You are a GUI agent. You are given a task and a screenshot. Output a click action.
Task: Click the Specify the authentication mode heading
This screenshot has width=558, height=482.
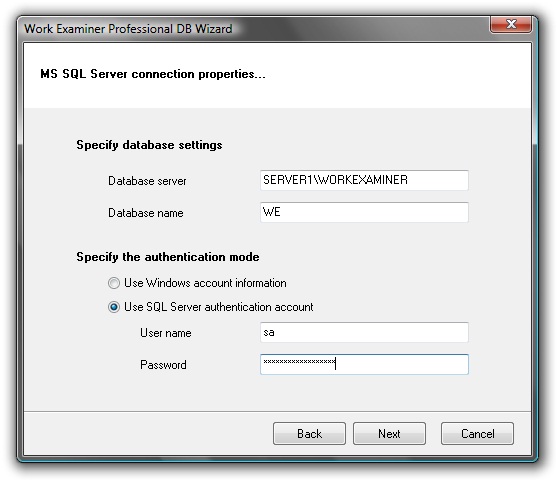point(168,257)
